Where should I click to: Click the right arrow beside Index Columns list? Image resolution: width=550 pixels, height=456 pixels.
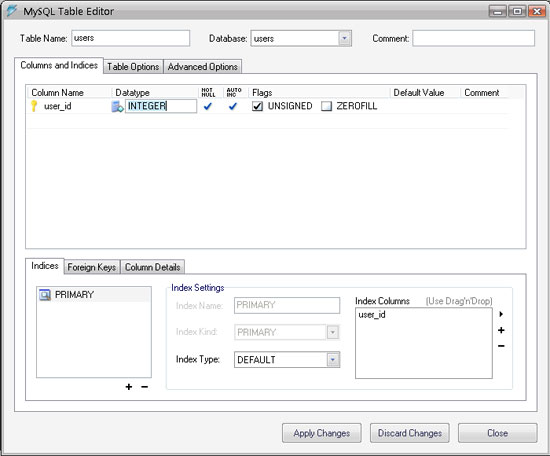click(x=501, y=314)
